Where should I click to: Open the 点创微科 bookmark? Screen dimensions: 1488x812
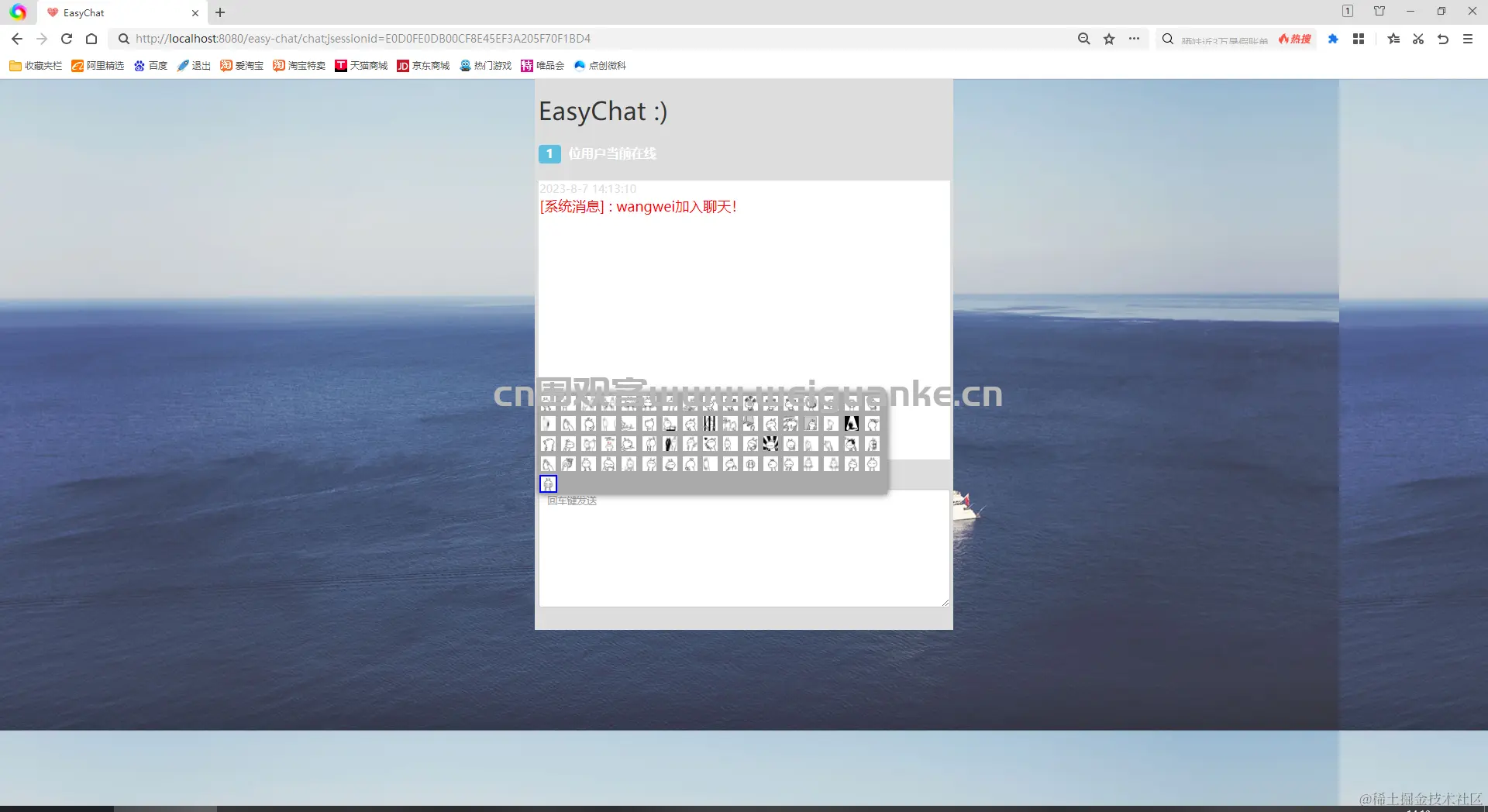pos(600,66)
